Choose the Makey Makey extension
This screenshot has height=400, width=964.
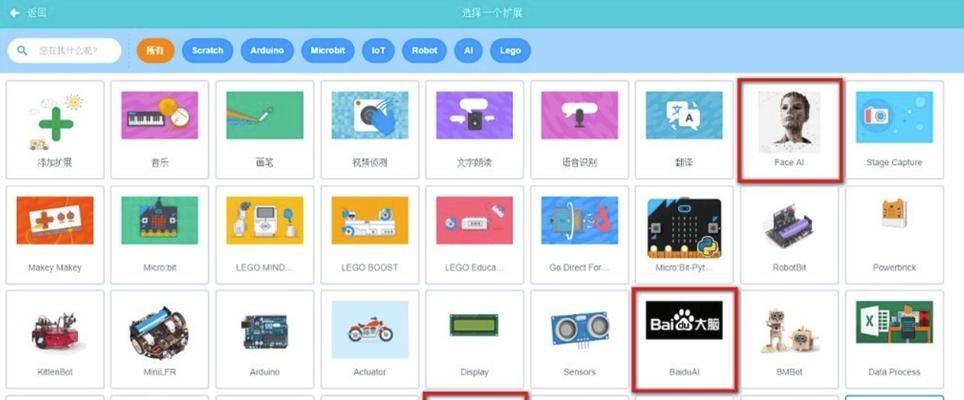click(x=55, y=235)
